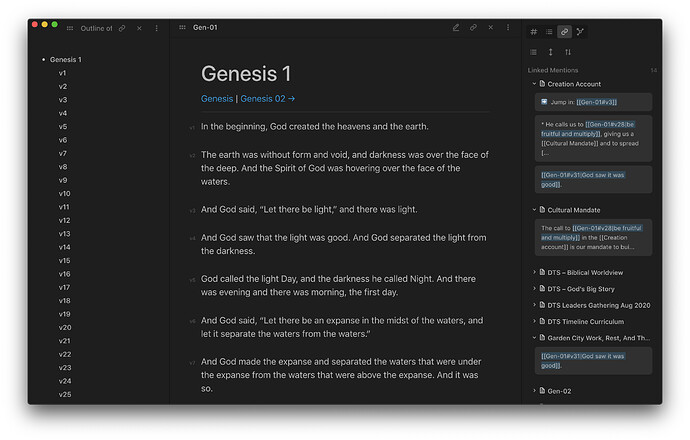Open the Genesis 02 → link
Viewport: 690px width, 440px height.
(x=268, y=99)
